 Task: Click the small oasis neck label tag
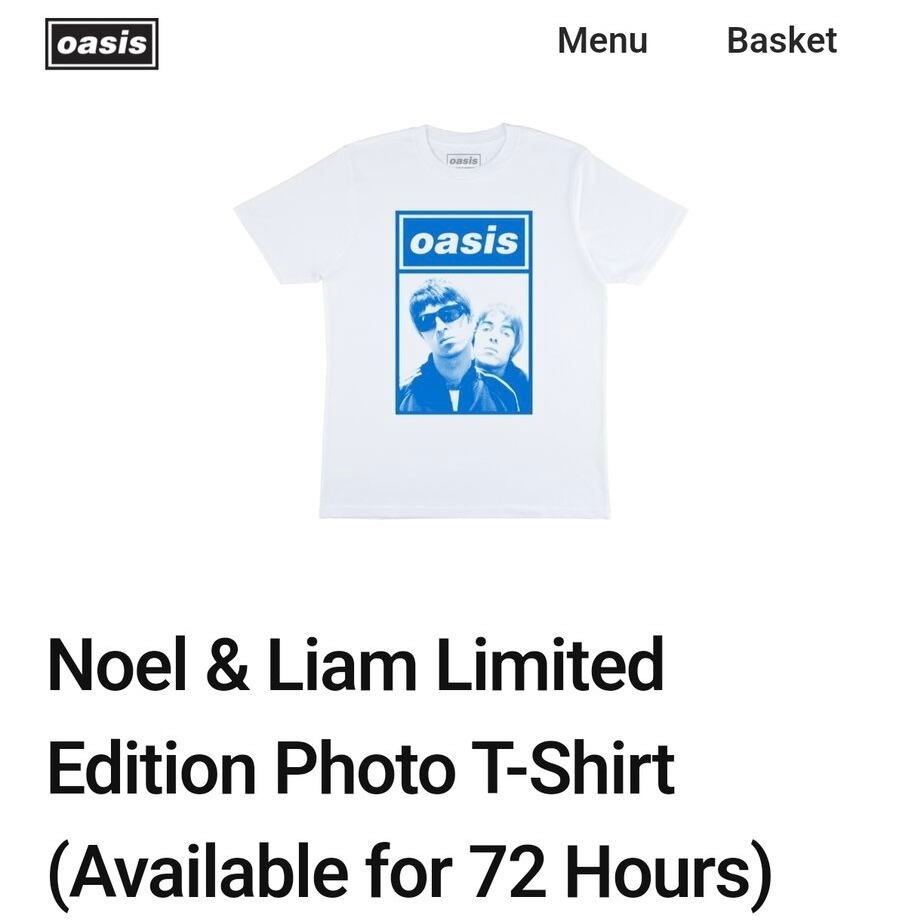(463, 160)
